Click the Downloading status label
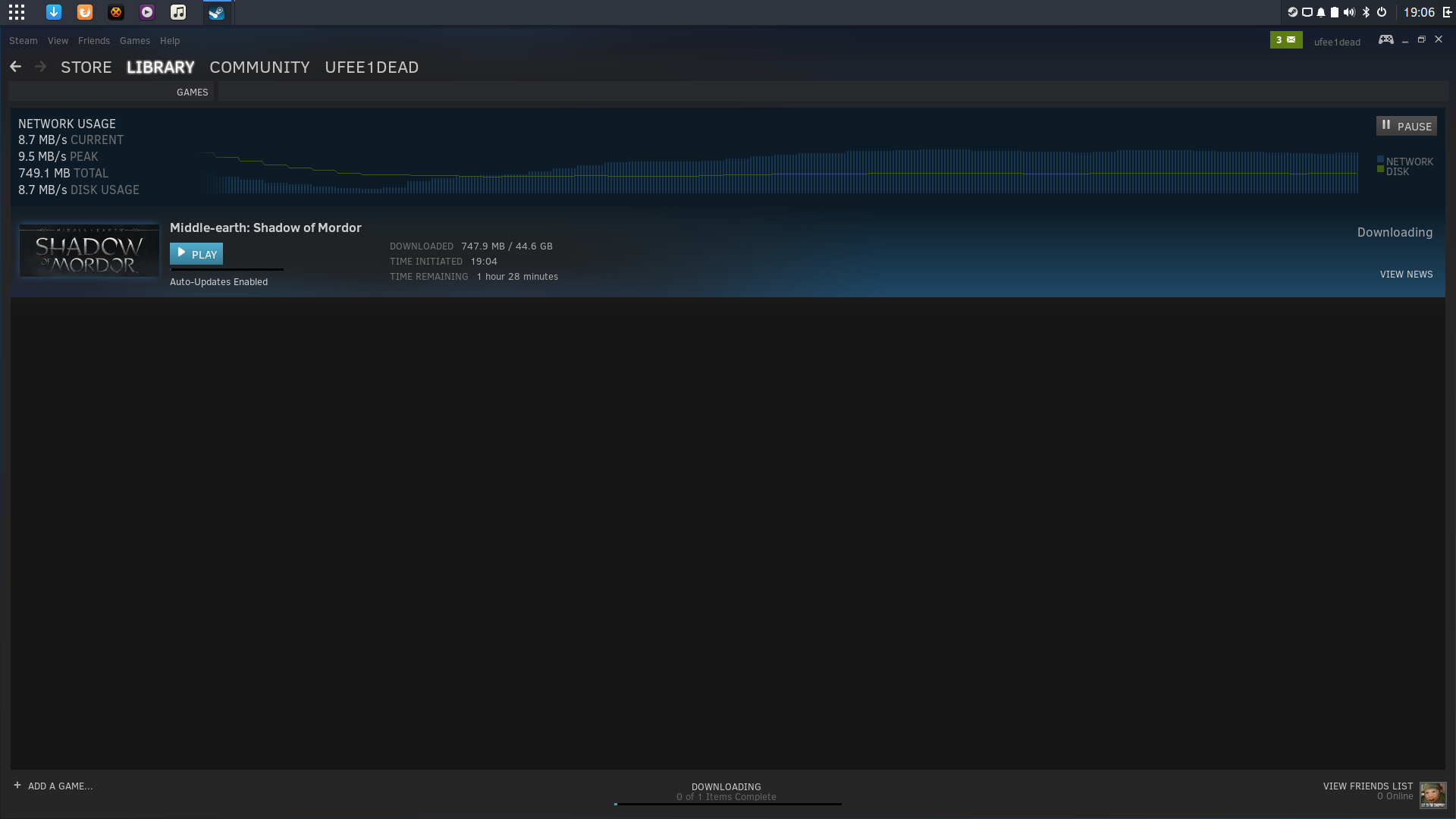Image resolution: width=1456 pixels, height=819 pixels. point(1395,232)
